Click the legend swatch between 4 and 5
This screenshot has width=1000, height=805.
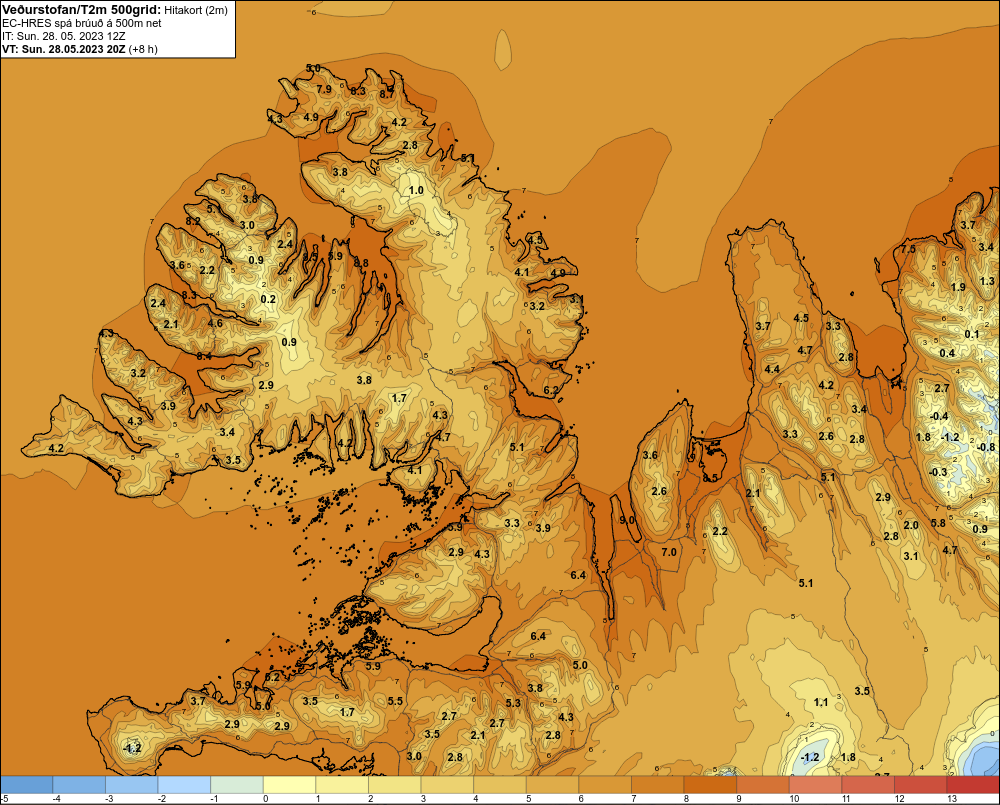500,784
